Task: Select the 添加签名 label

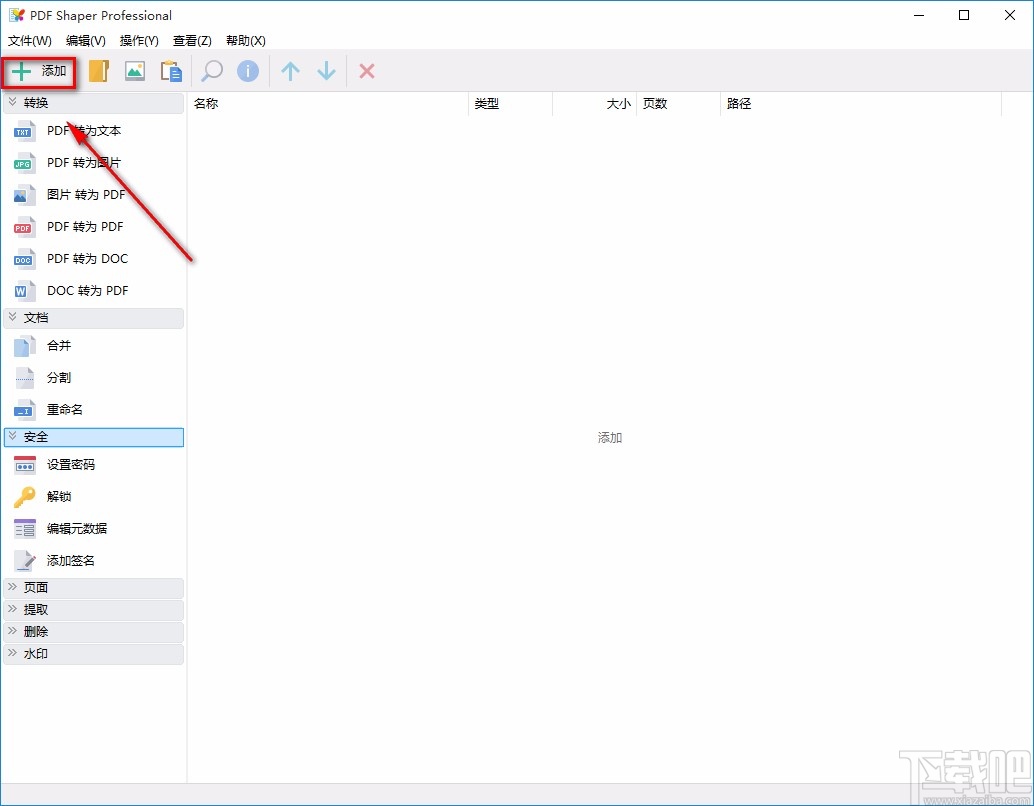Action: [71, 561]
